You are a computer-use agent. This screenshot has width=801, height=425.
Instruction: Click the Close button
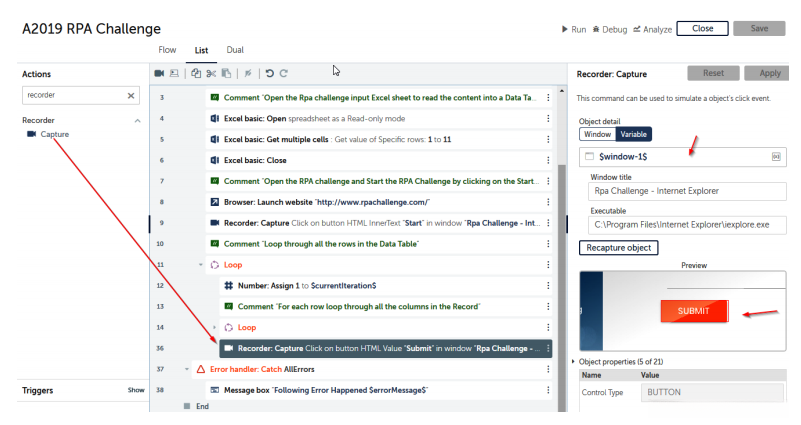point(702,29)
